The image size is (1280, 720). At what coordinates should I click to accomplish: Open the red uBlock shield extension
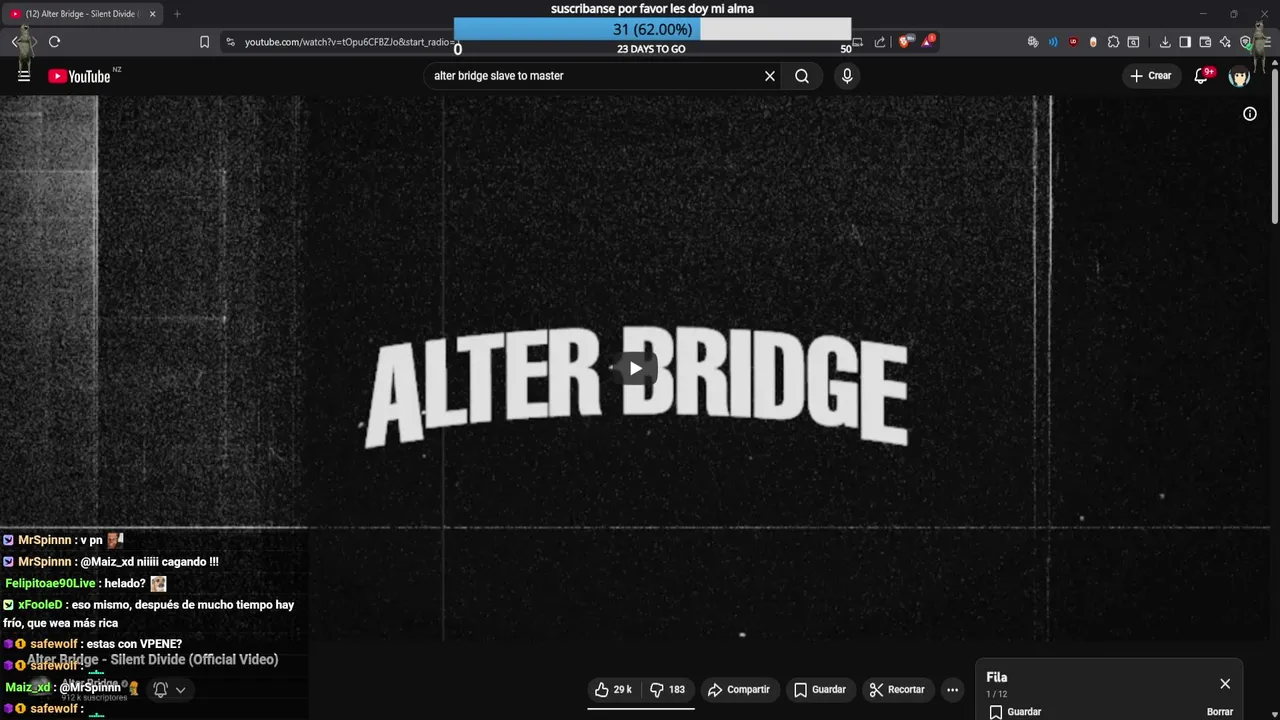1073,42
